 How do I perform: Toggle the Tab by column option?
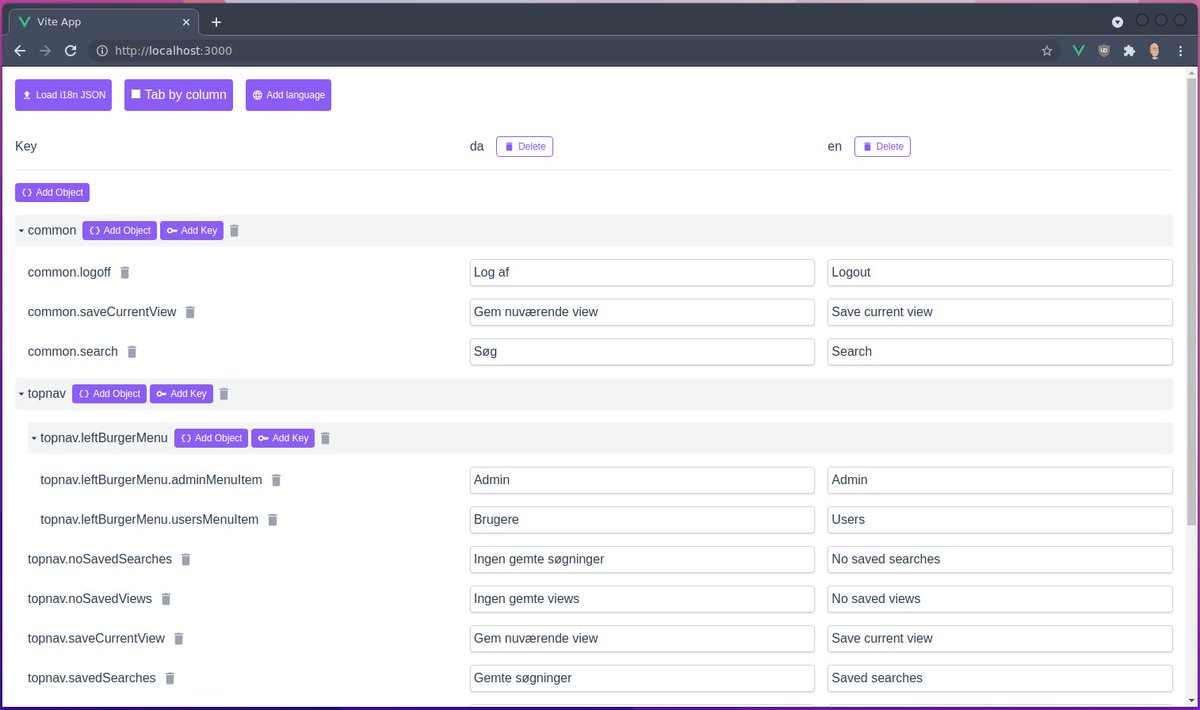pos(178,95)
